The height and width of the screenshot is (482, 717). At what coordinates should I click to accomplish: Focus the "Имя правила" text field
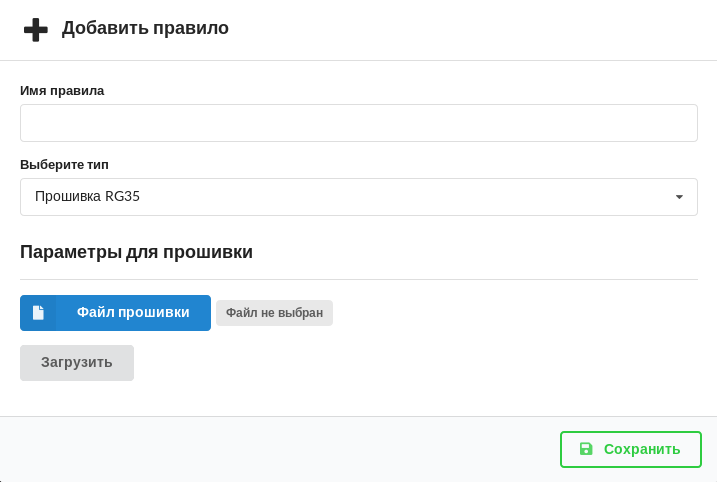[x=358, y=123]
